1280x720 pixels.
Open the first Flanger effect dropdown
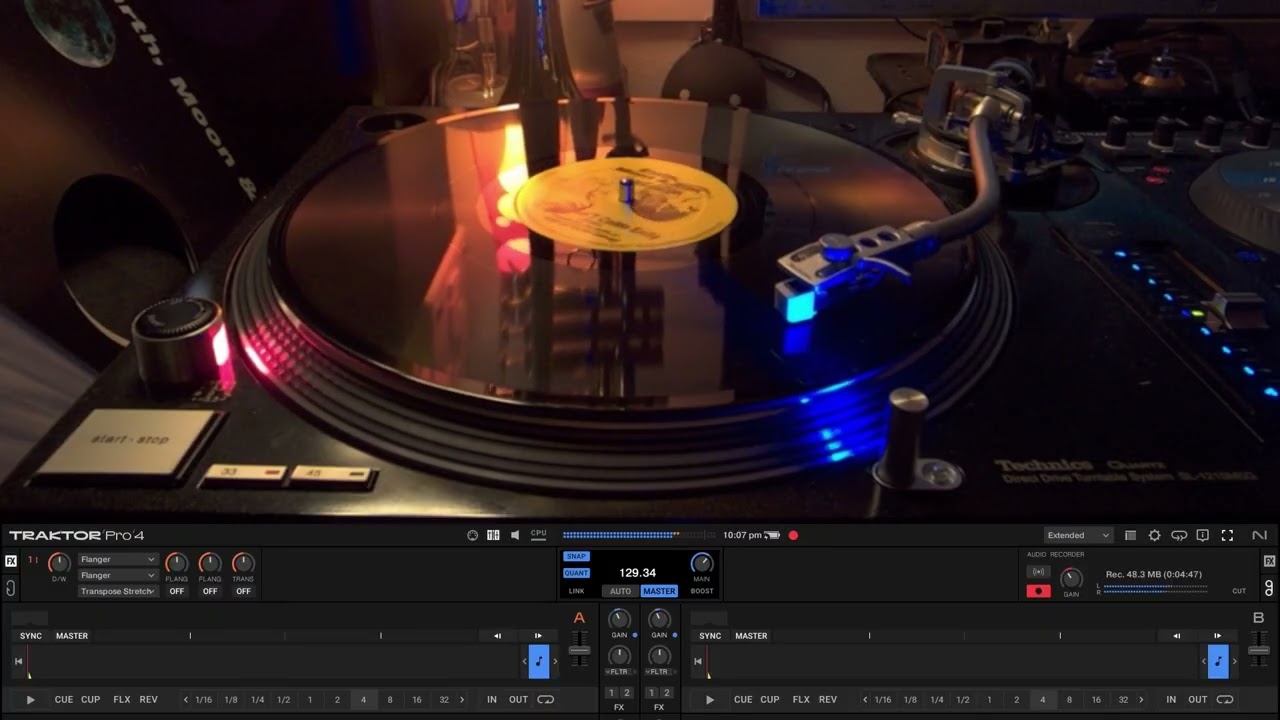click(118, 559)
